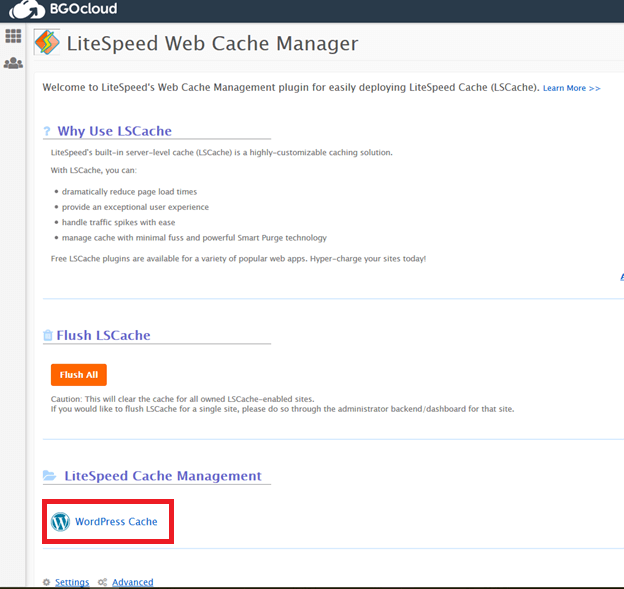Click the LiteSpeed logo icon beside title
Screen dimensions: 624x589
click(x=47, y=42)
